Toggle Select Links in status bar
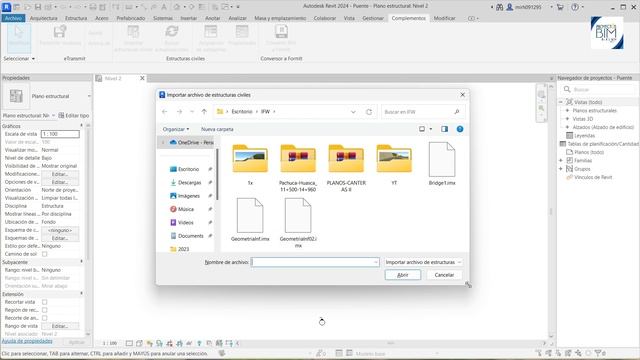Viewport: 640px width, 360px height. click(539, 353)
